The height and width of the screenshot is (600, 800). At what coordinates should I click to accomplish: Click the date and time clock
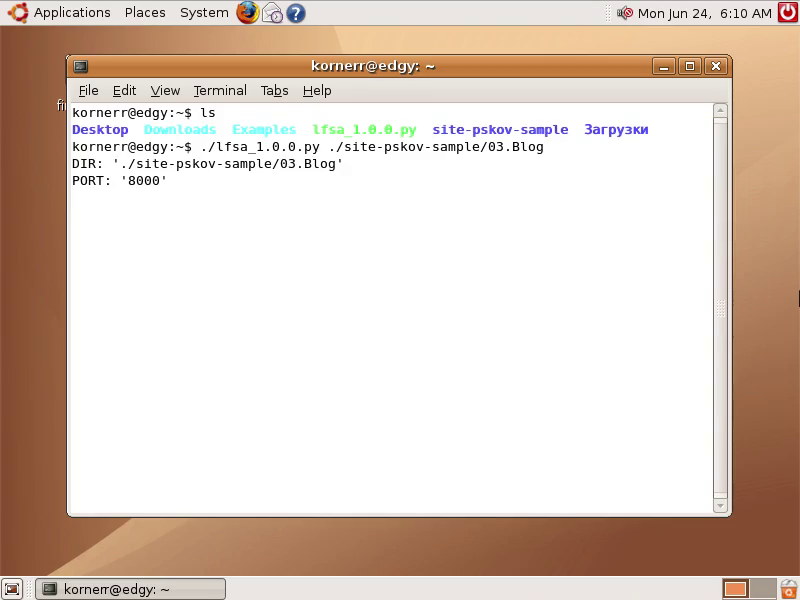click(704, 13)
